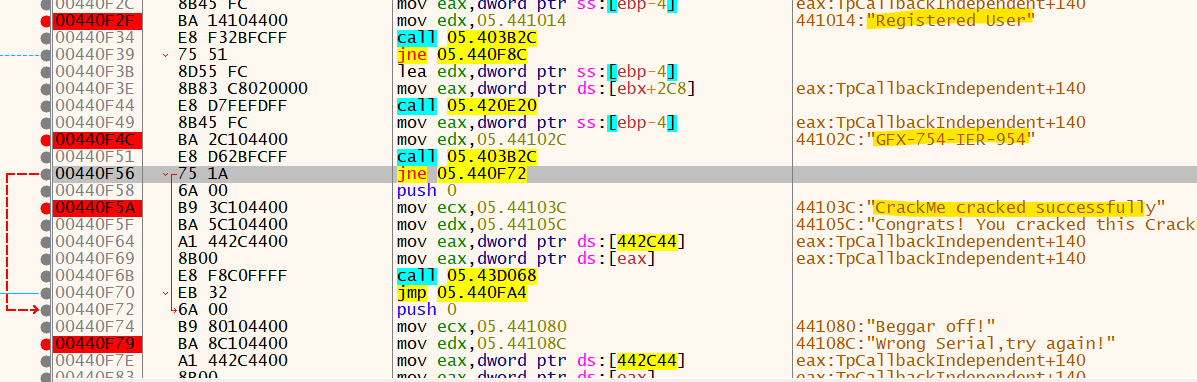The width and height of the screenshot is (1197, 382).
Task: Toggle breakpoint dot beside address 00440F34
Action: click(46, 37)
